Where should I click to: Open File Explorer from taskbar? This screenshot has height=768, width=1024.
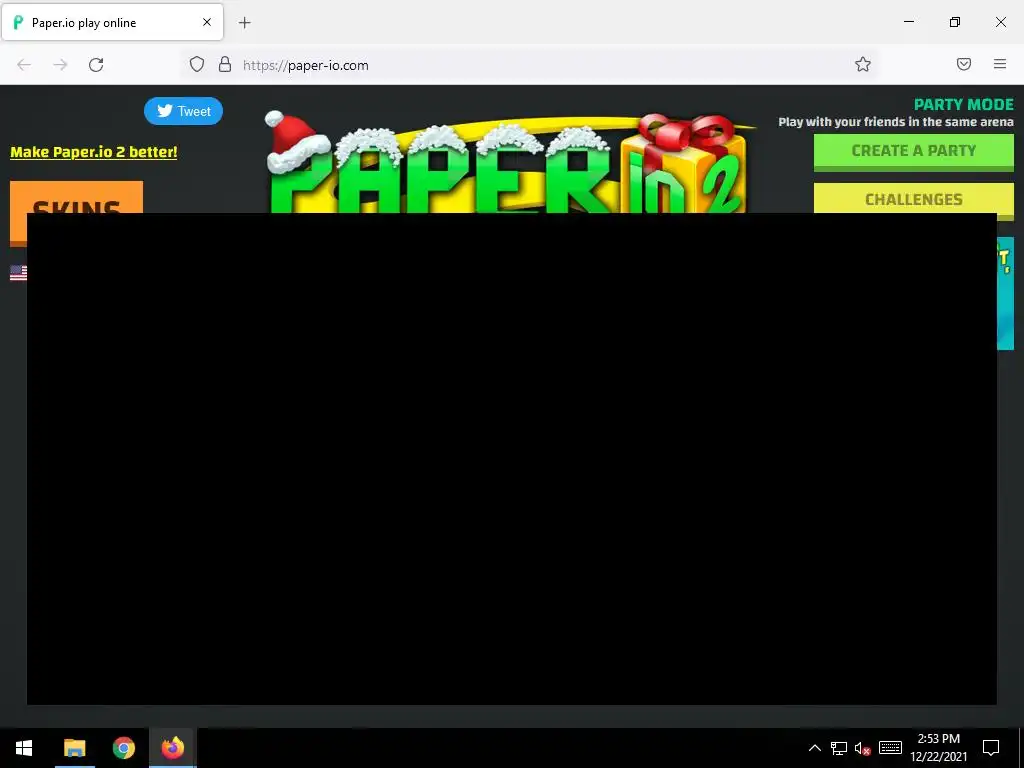74,748
